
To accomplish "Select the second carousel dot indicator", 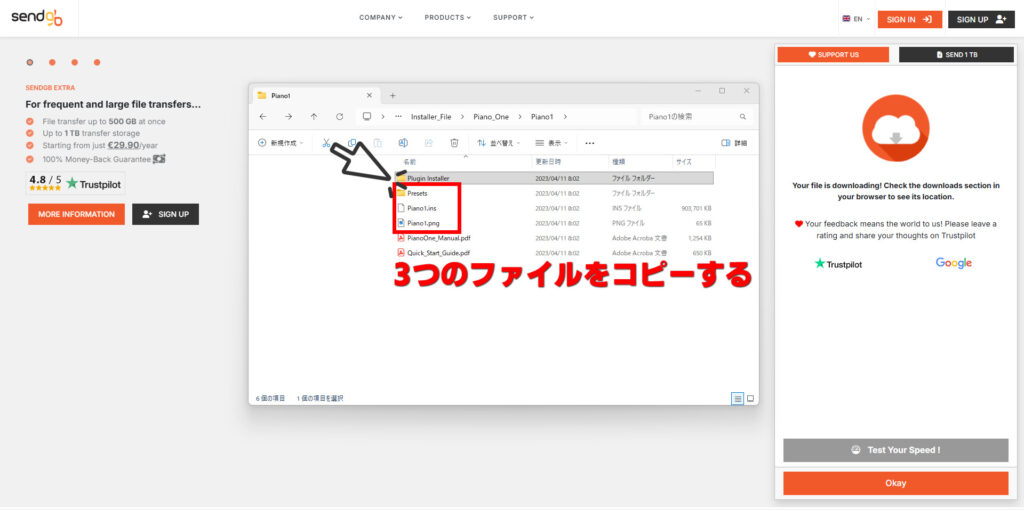I will (52, 62).
